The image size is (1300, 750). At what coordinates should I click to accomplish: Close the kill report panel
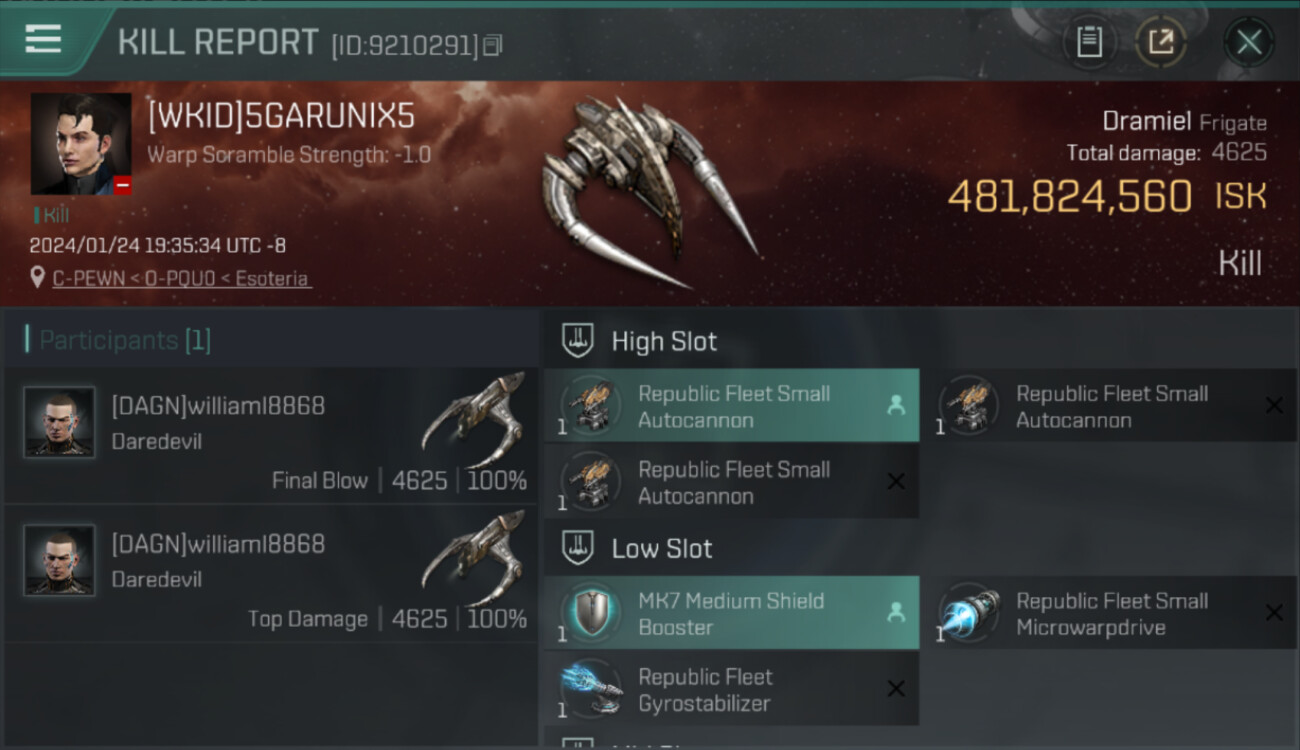[x=1248, y=42]
